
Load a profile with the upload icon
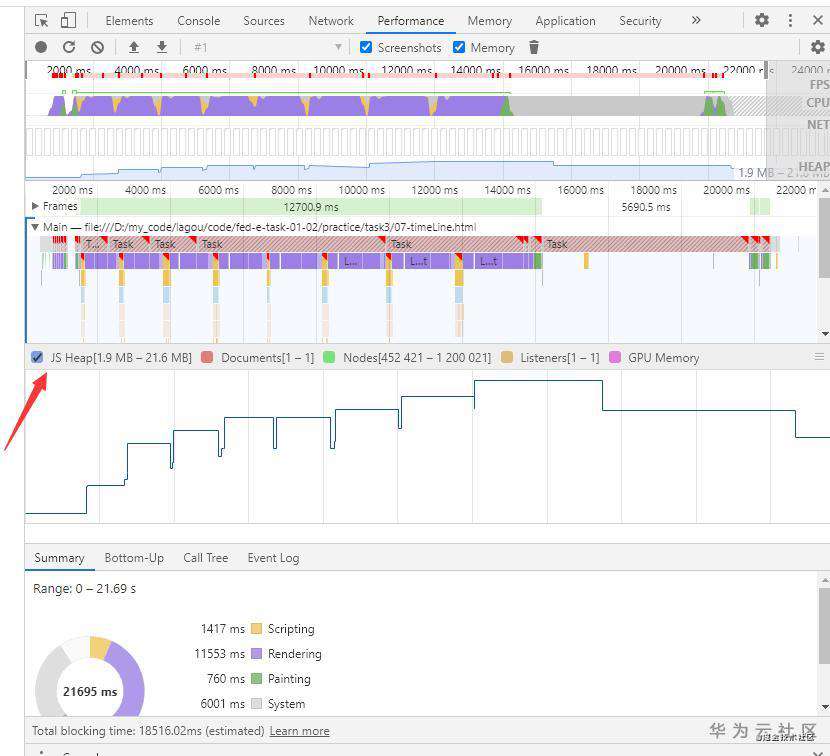coord(134,47)
